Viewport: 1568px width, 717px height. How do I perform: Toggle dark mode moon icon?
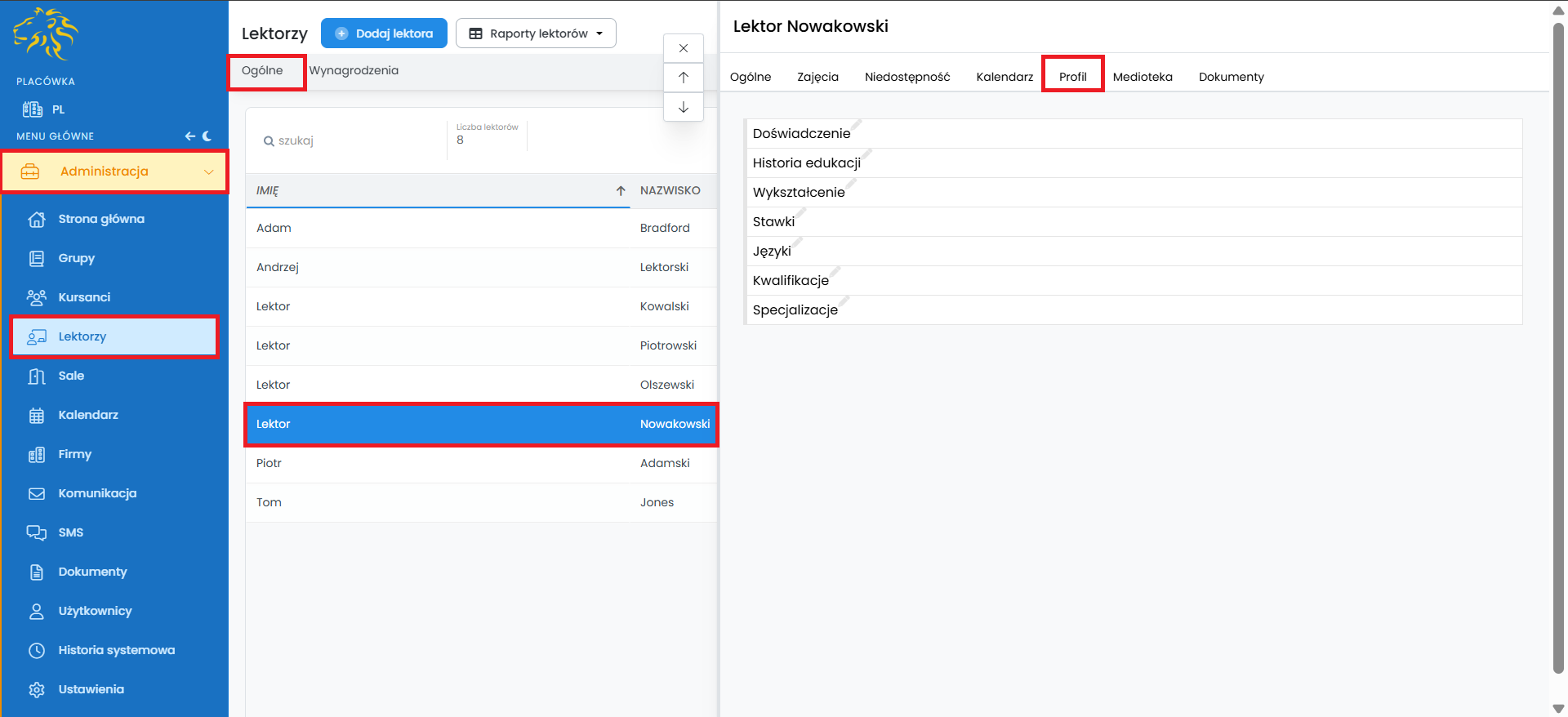(207, 136)
